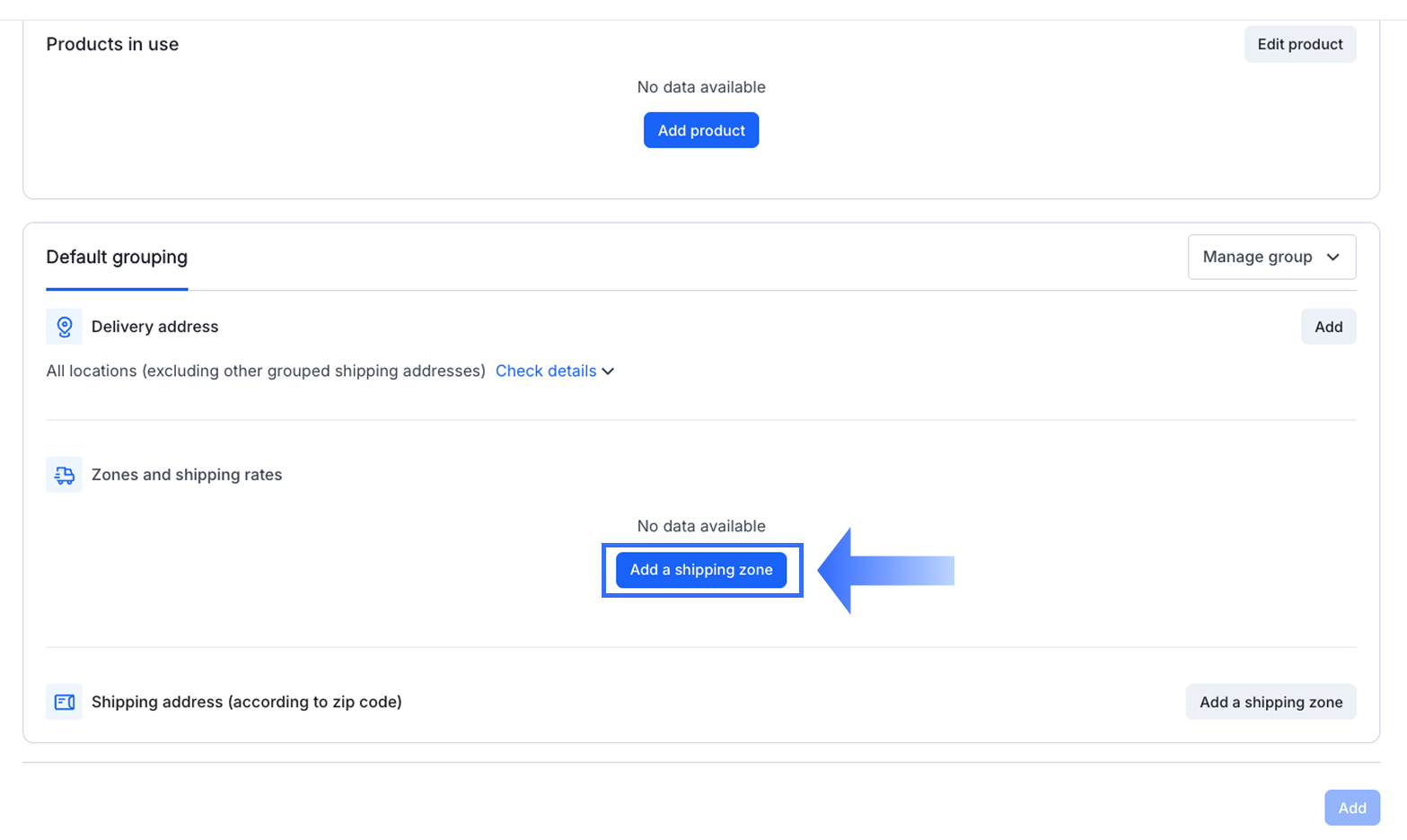Viewport: 1407px width, 840px height.
Task: Click the delivery address location pin icon
Action: [64, 327]
